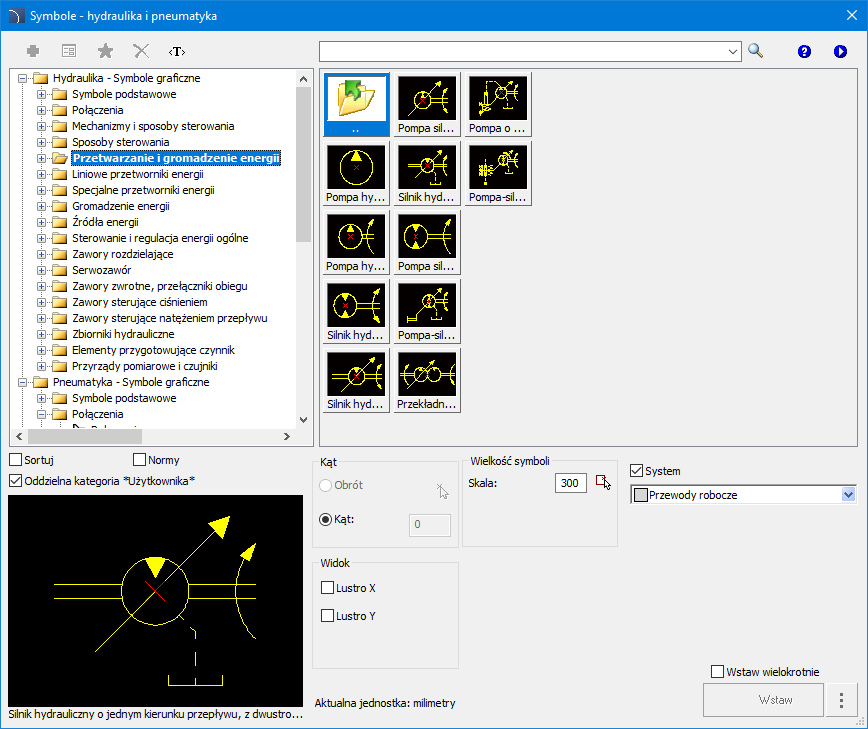Click the pick scale icon next to Skala
Viewport: 868px width, 729px height.
[603, 483]
